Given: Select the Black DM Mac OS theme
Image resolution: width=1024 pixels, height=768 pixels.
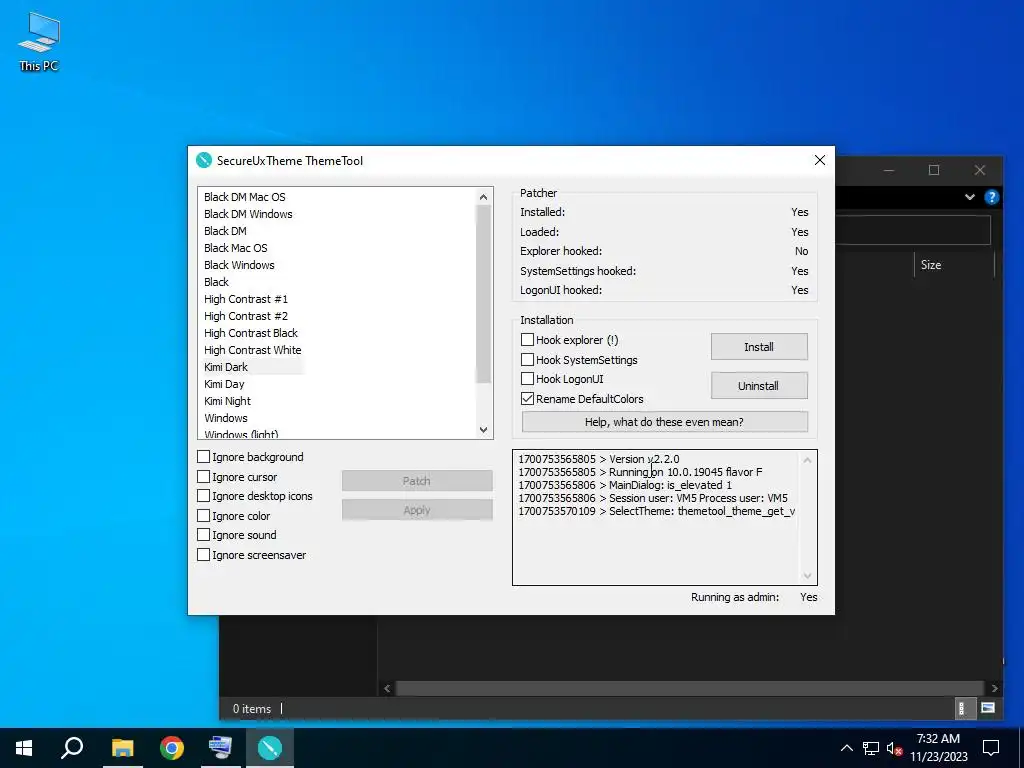Looking at the screenshot, I should click(x=244, y=197).
